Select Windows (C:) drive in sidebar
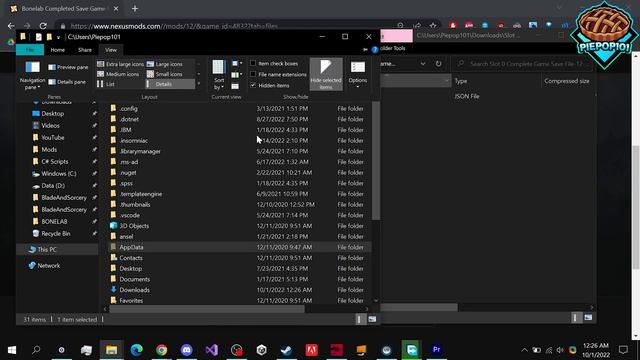 (59, 173)
